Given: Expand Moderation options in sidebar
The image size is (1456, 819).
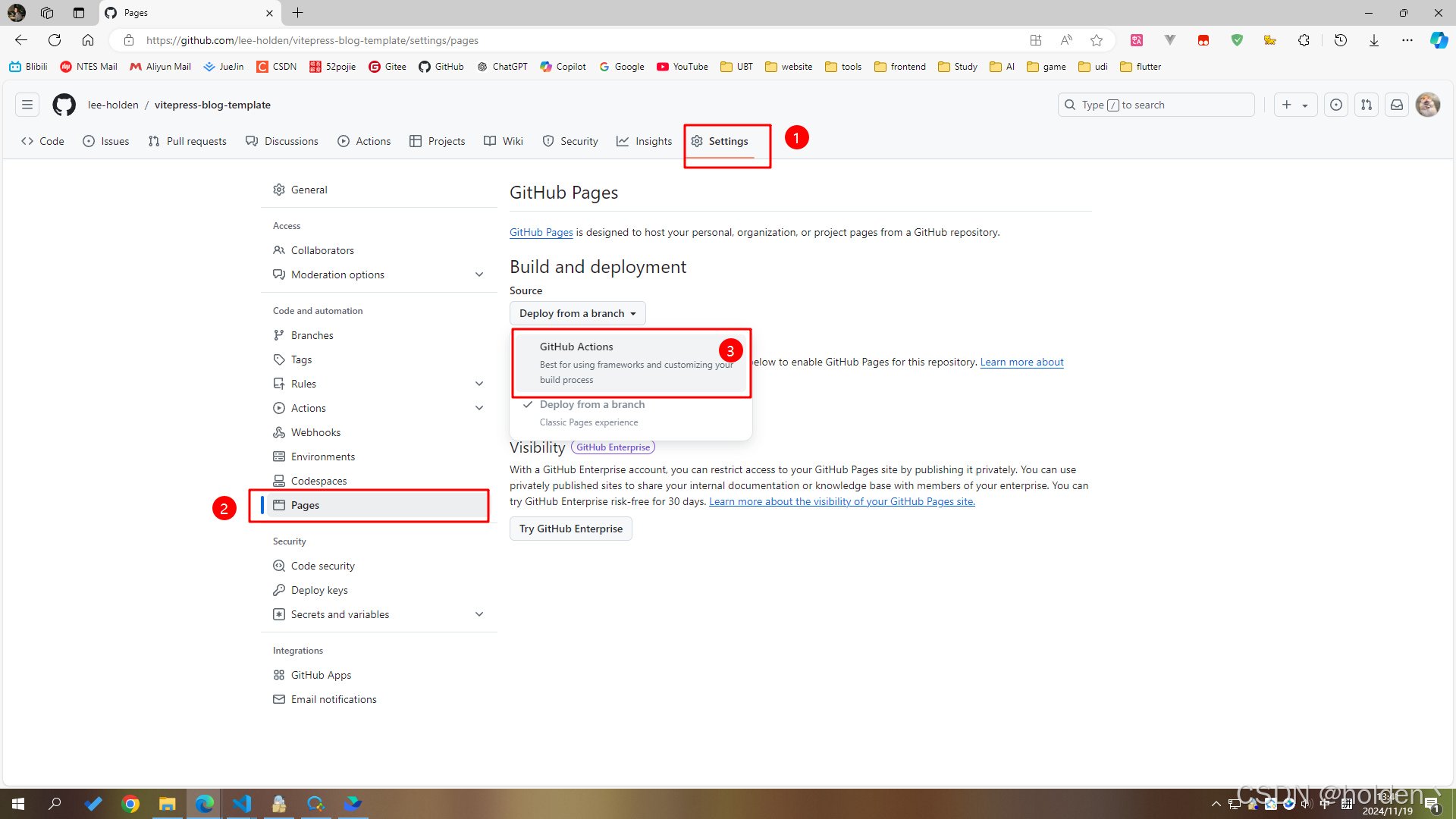Looking at the screenshot, I should pyautogui.click(x=479, y=274).
